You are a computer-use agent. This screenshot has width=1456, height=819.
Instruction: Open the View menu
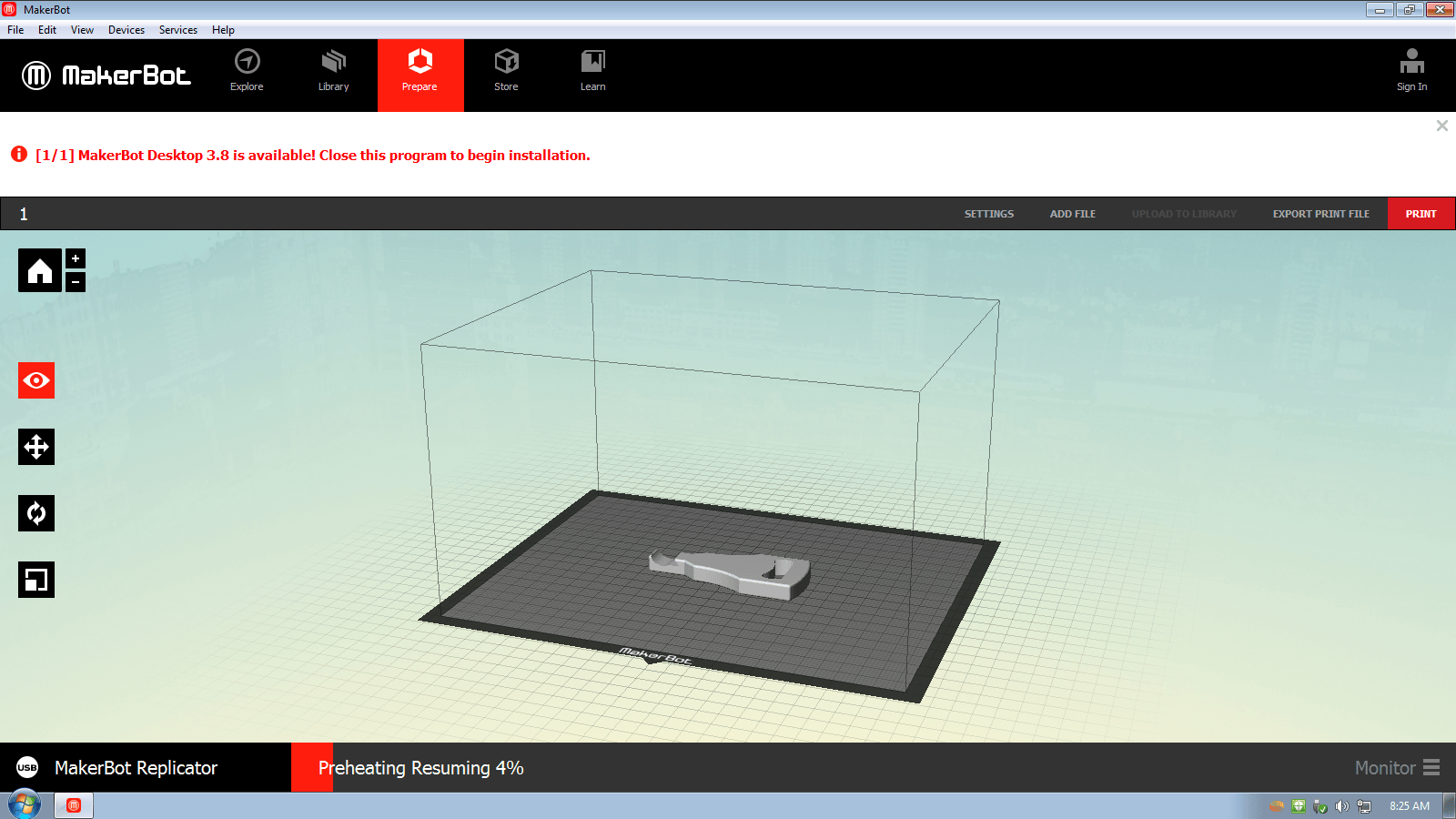(x=82, y=30)
